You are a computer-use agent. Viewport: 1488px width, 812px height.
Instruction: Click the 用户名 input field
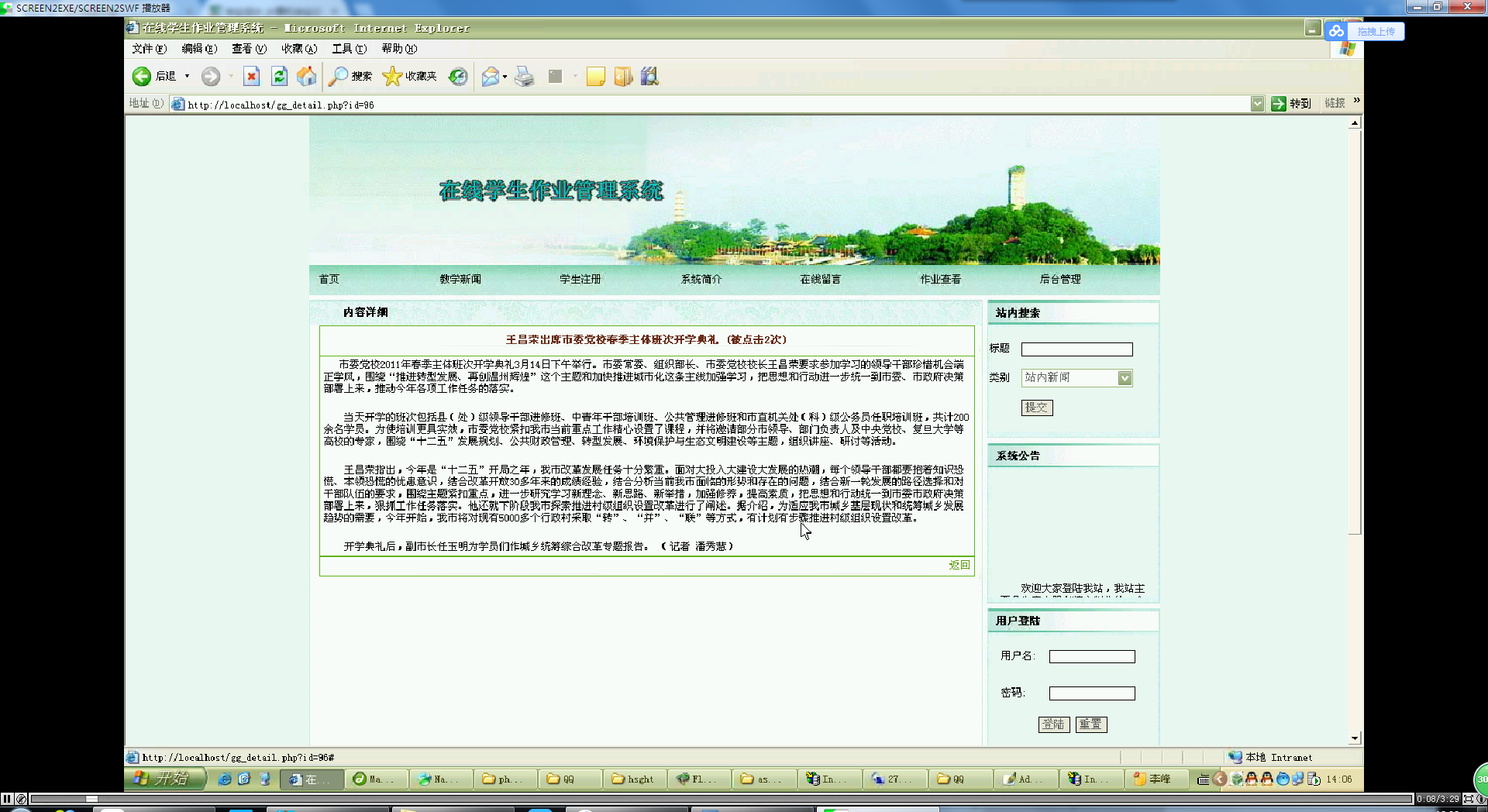[x=1092, y=656]
